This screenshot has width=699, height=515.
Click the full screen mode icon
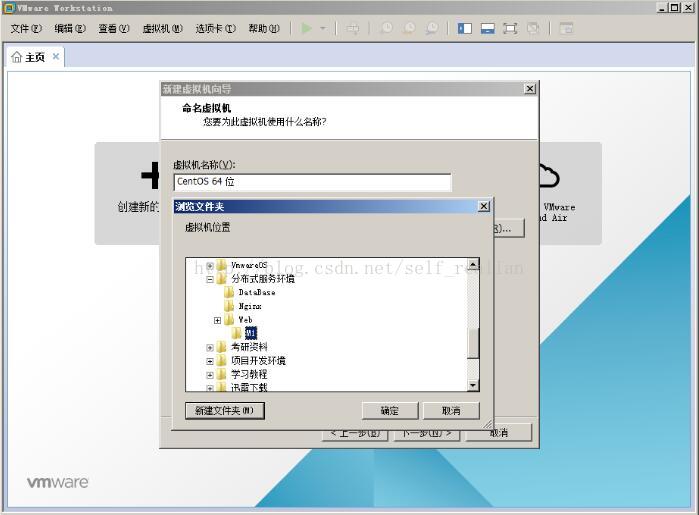coord(510,29)
